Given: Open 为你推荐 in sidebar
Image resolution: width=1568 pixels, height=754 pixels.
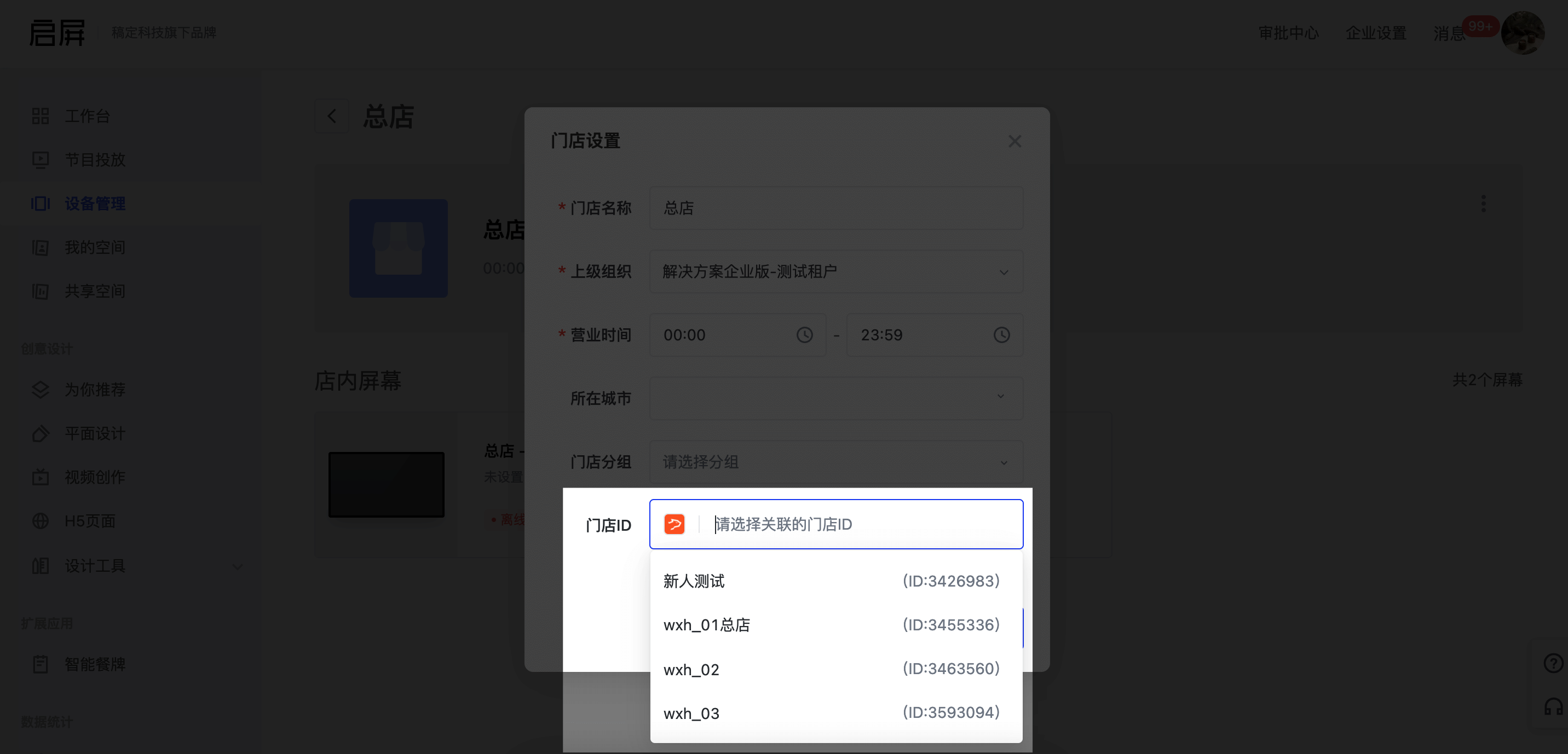Looking at the screenshot, I should click(95, 390).
